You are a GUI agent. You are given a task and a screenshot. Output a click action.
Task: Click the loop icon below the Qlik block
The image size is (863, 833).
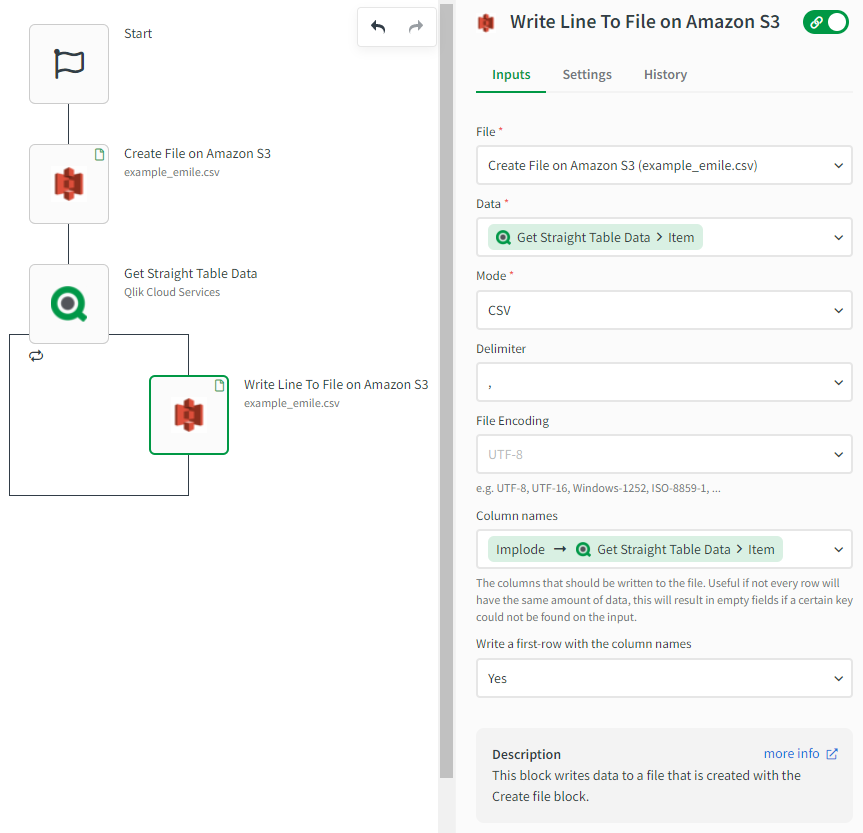point(36,356)
